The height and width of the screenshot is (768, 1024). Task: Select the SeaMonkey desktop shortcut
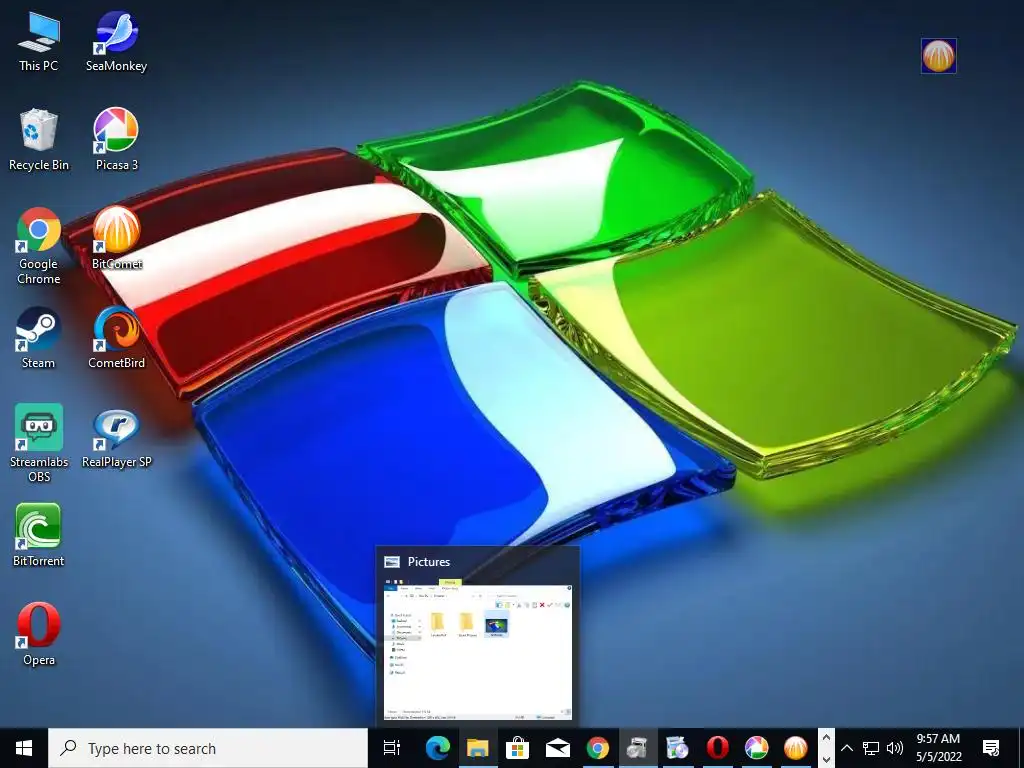[116, 42]
